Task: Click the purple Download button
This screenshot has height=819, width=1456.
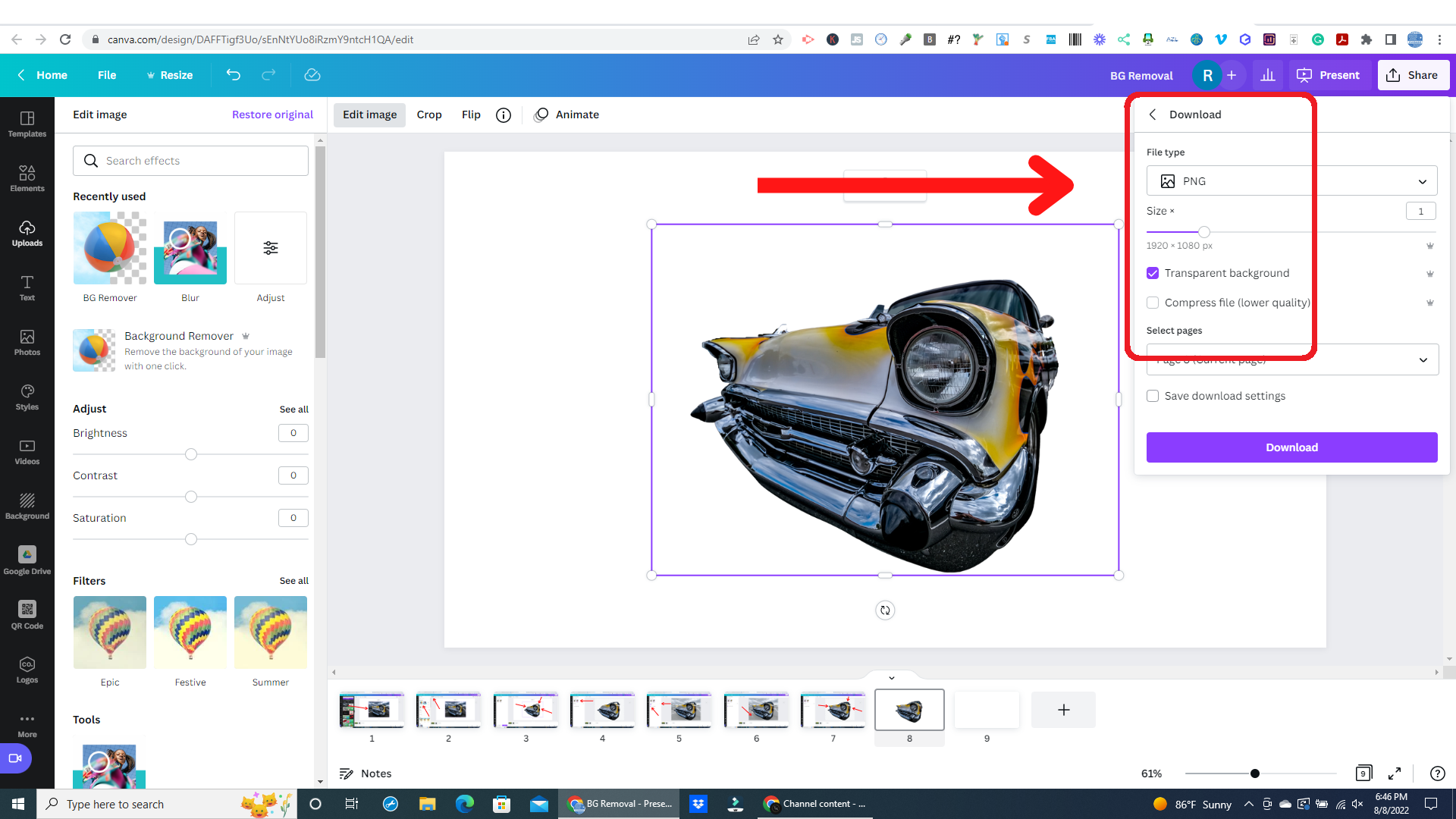Action: 1291,447
